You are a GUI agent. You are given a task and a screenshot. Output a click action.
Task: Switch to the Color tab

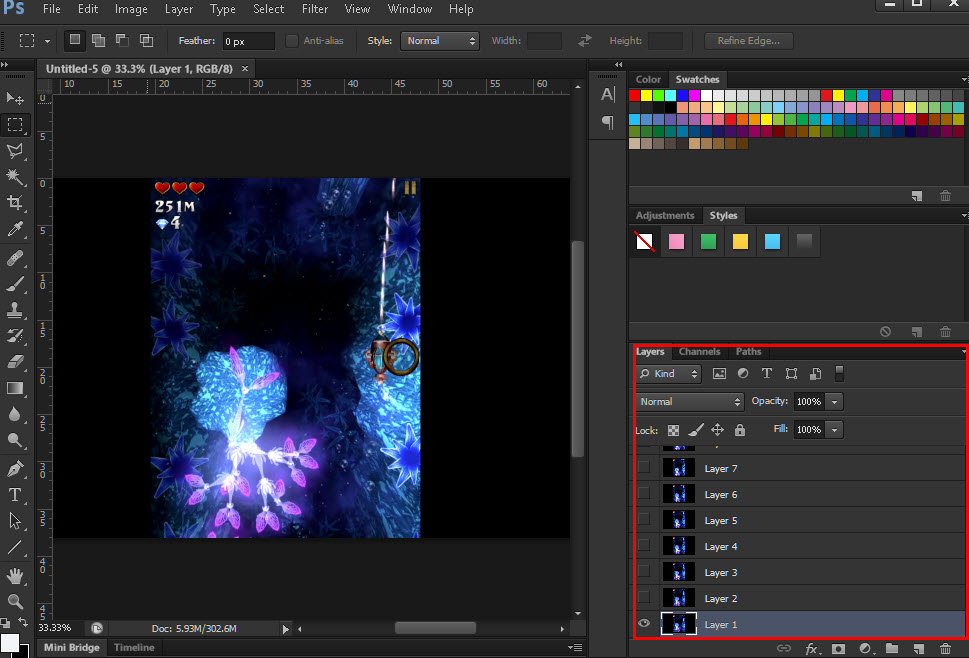coord(648,79)
